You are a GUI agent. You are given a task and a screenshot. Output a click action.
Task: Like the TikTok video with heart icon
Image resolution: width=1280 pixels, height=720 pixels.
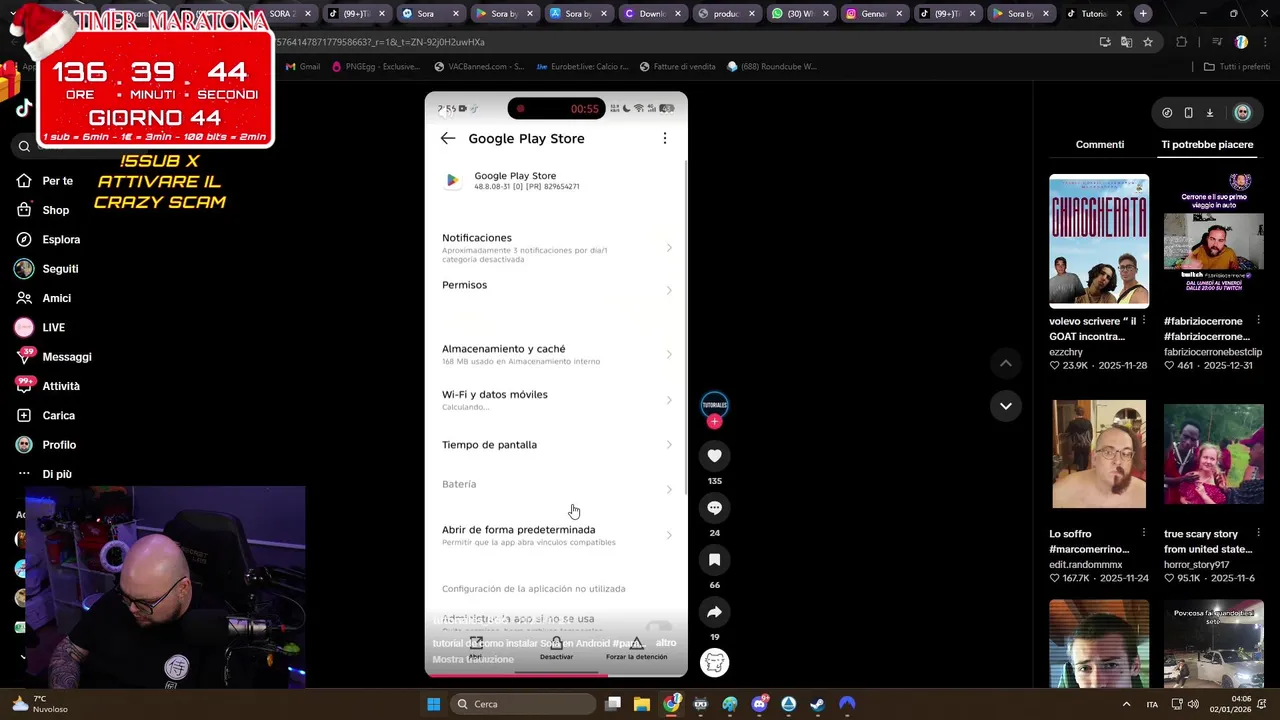tap(714, 456)
